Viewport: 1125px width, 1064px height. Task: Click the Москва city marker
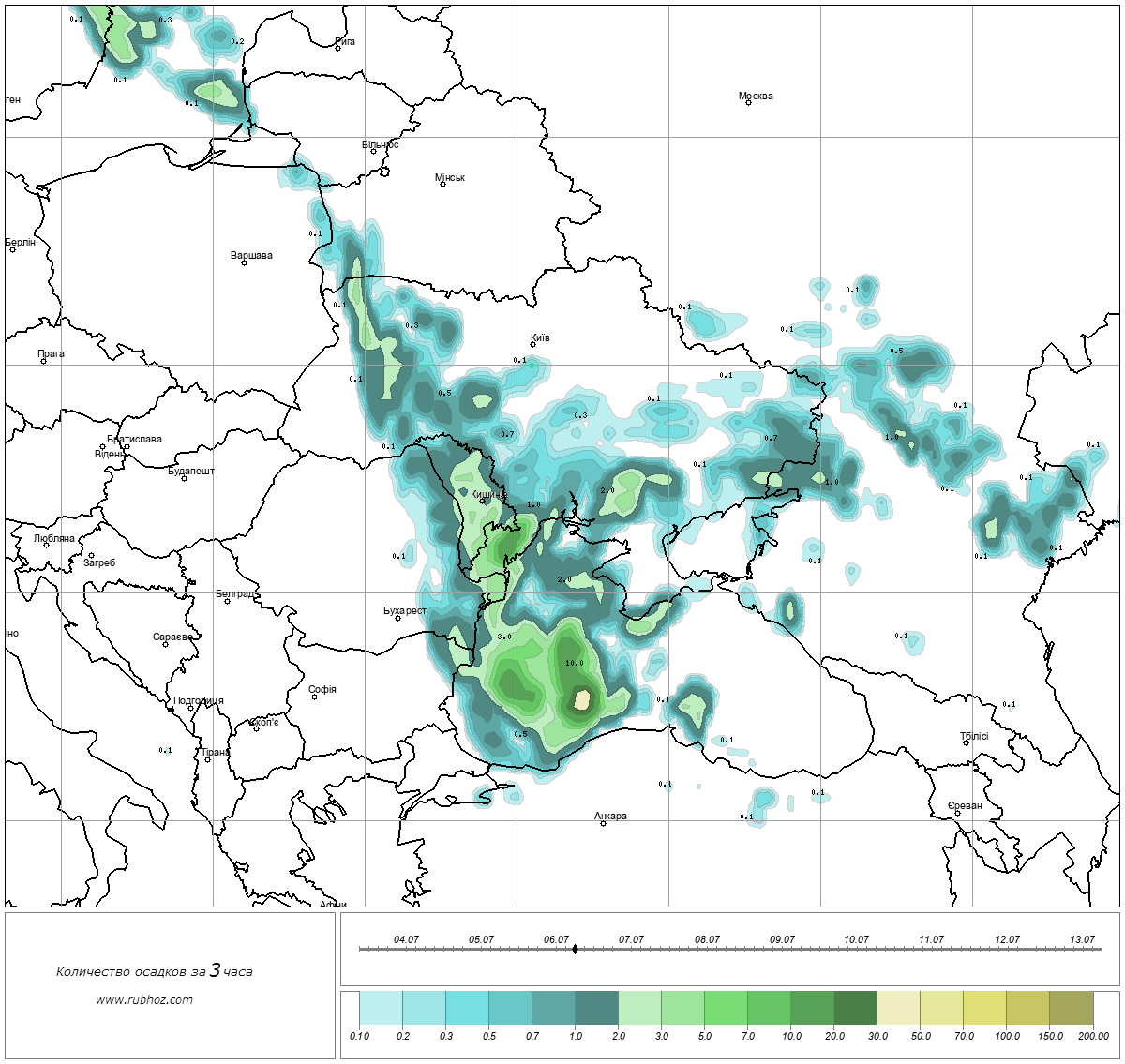pos(748,103)
